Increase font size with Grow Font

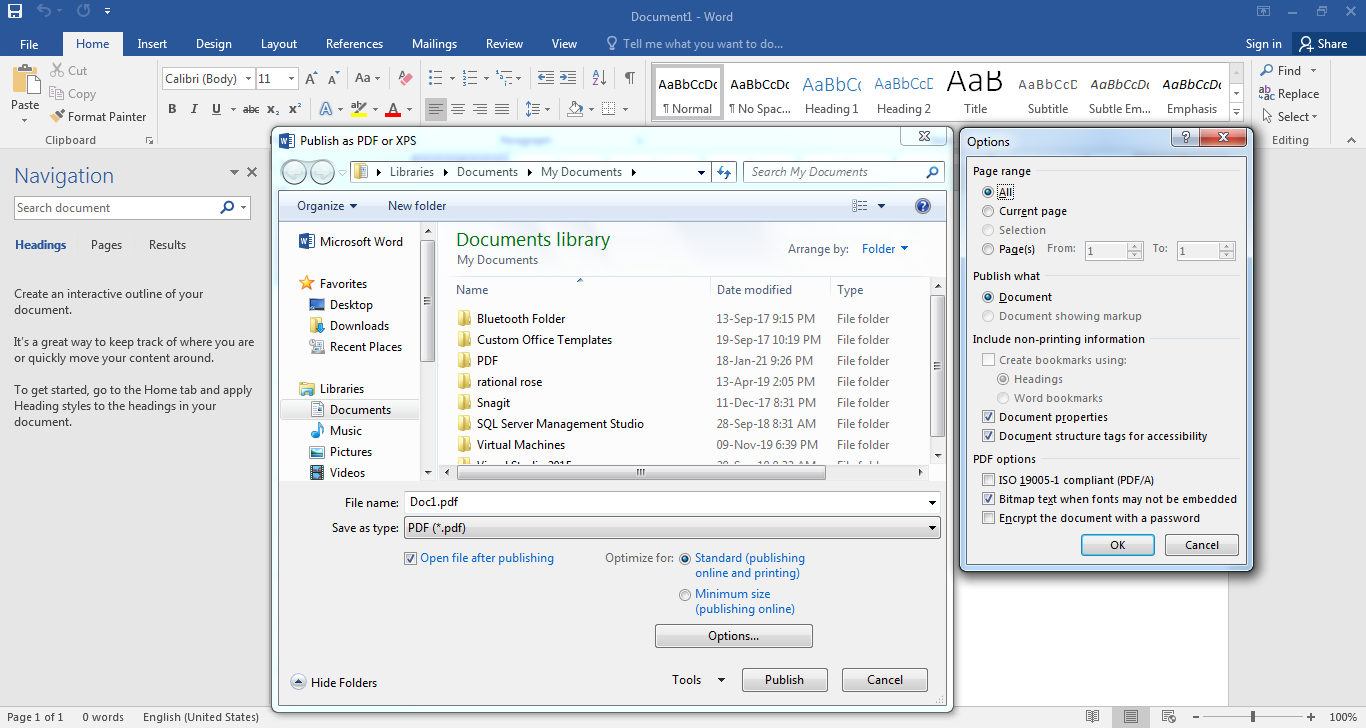(x=311, y=78)
